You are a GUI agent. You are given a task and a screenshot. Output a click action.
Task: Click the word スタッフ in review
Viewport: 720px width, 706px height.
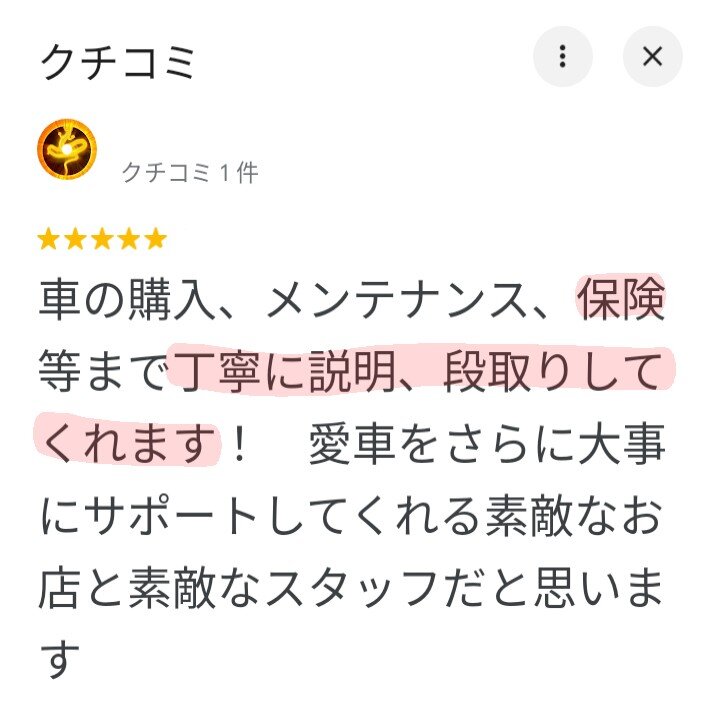pos(351,588)
